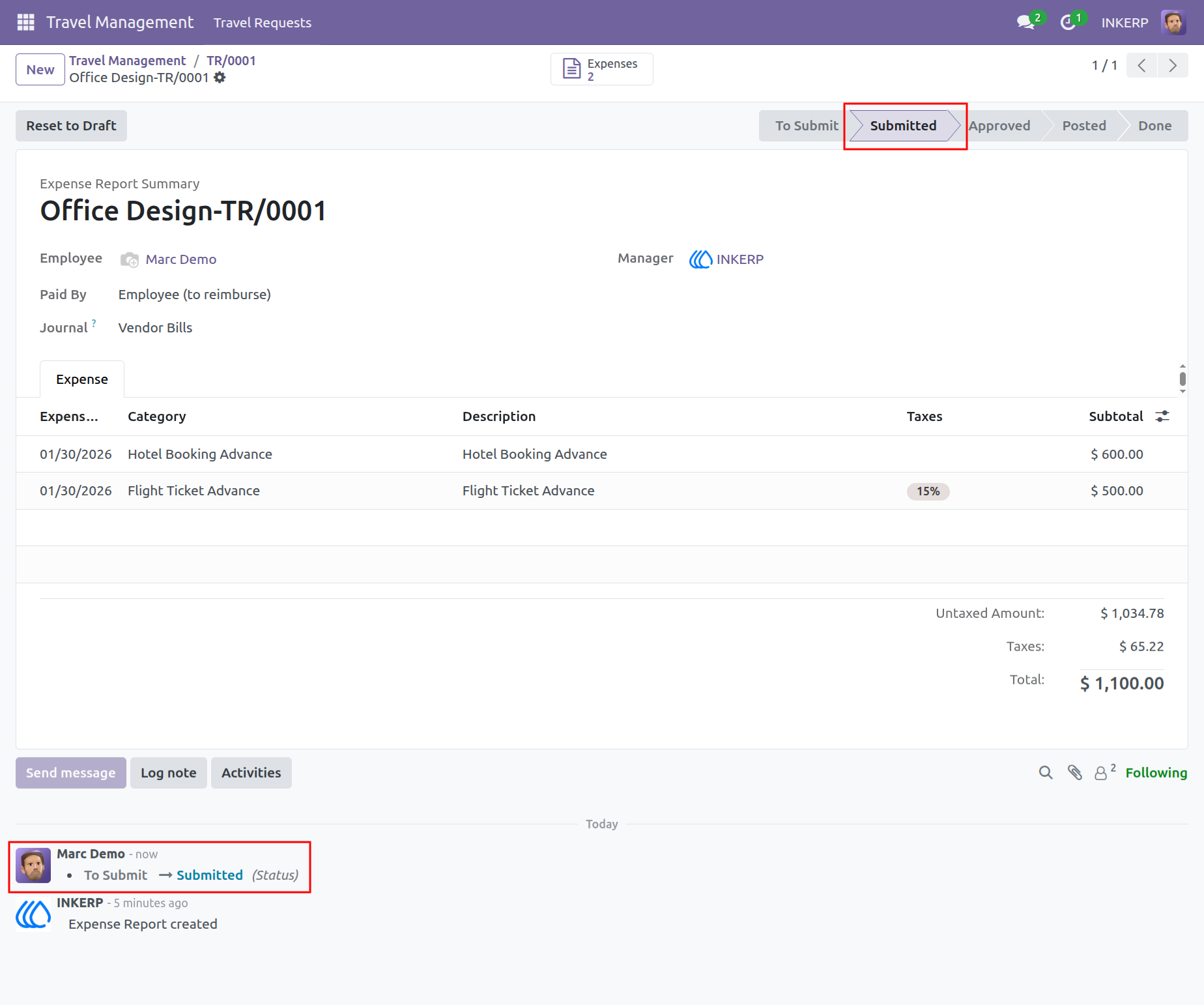Open Travel Requests menu

pyautogui.click(x=263, y=22)
